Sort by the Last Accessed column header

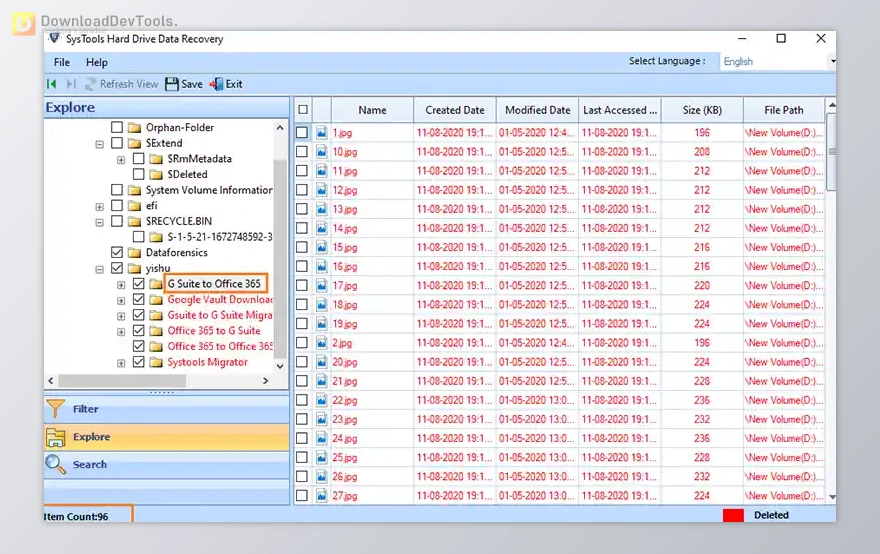click(x=620, y=110)
